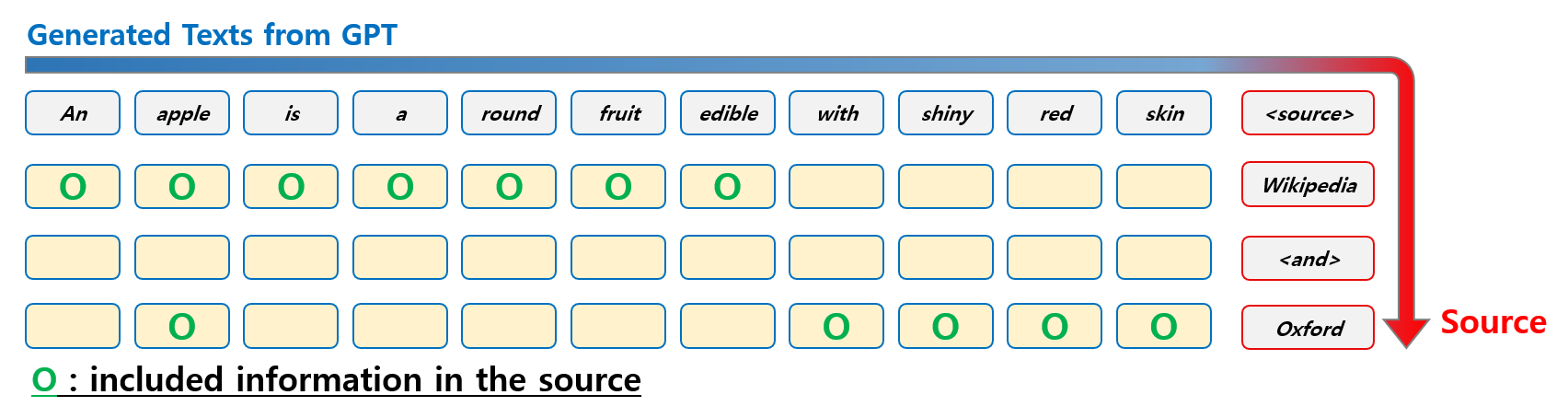Viewport: 1568px width, 418px height.
Task: Select the 'apple' token box
Action: [182, 113]
